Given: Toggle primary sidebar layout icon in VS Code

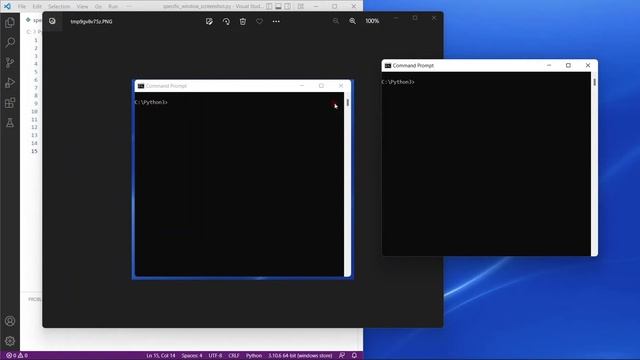Looking at the screenshot, I should tap(269, 7).
